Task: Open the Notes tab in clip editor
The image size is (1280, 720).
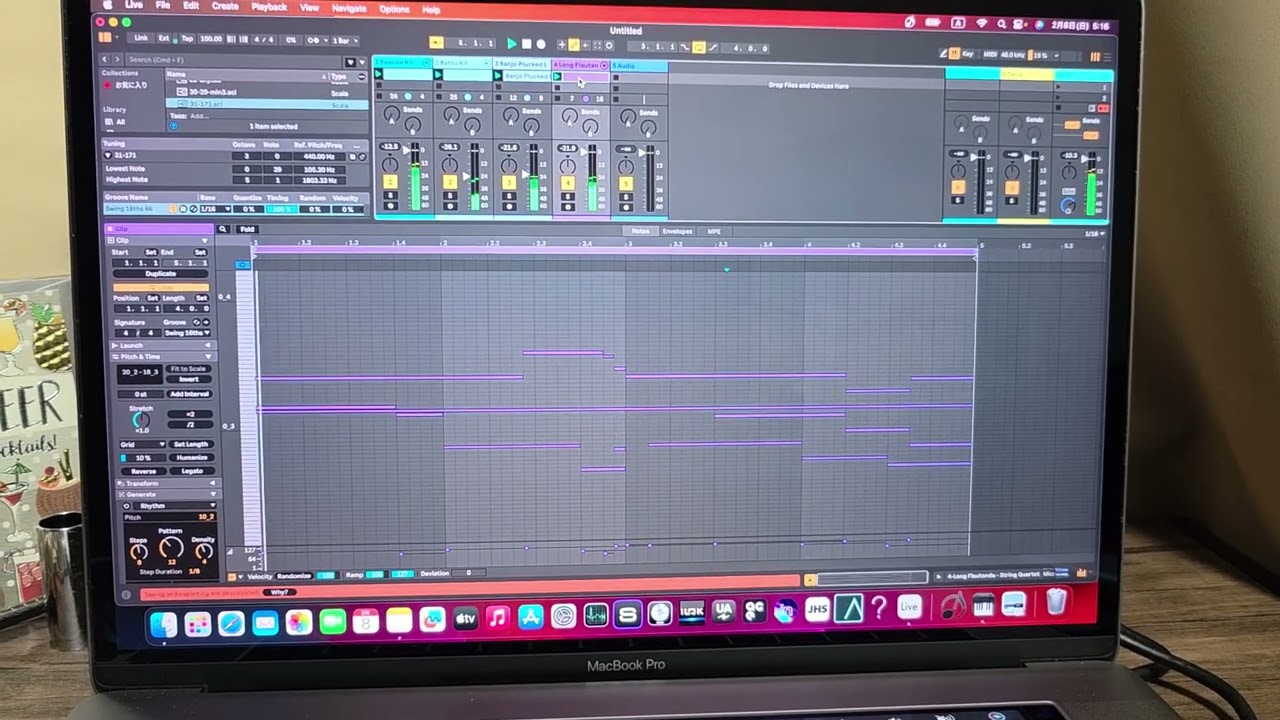Action: tap(640, 231)
